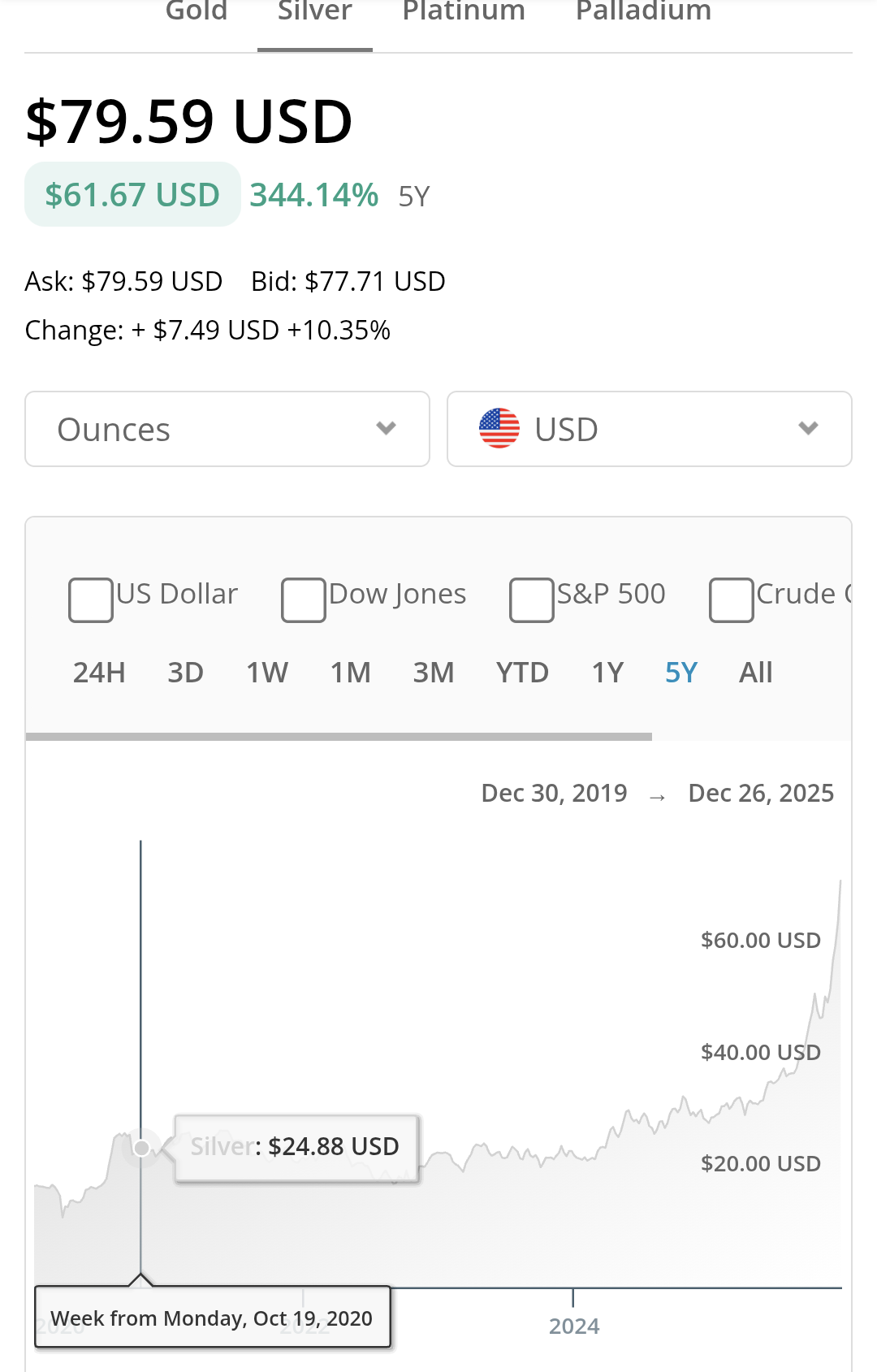Select the Palladium tab
This screenshot has width=877, height=1372.
pyautogui.click(x=643, y=11)
